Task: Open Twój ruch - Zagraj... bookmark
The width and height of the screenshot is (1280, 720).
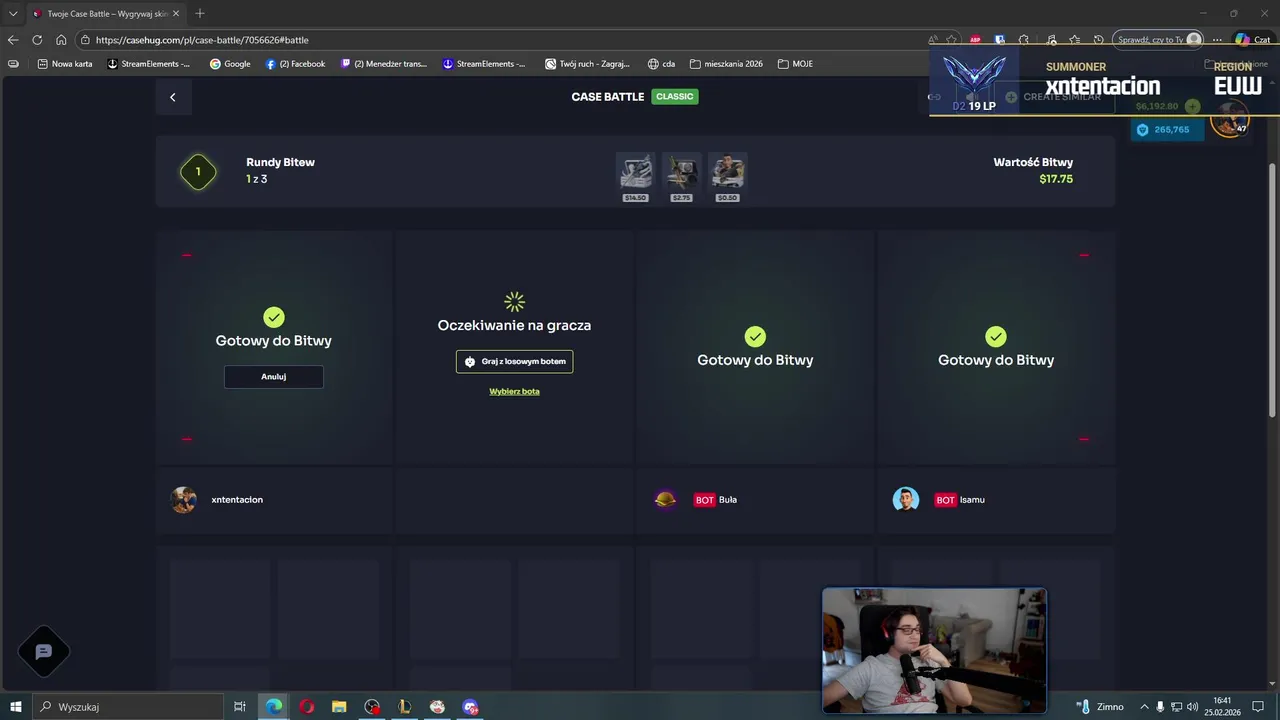Action: point(588,64)
